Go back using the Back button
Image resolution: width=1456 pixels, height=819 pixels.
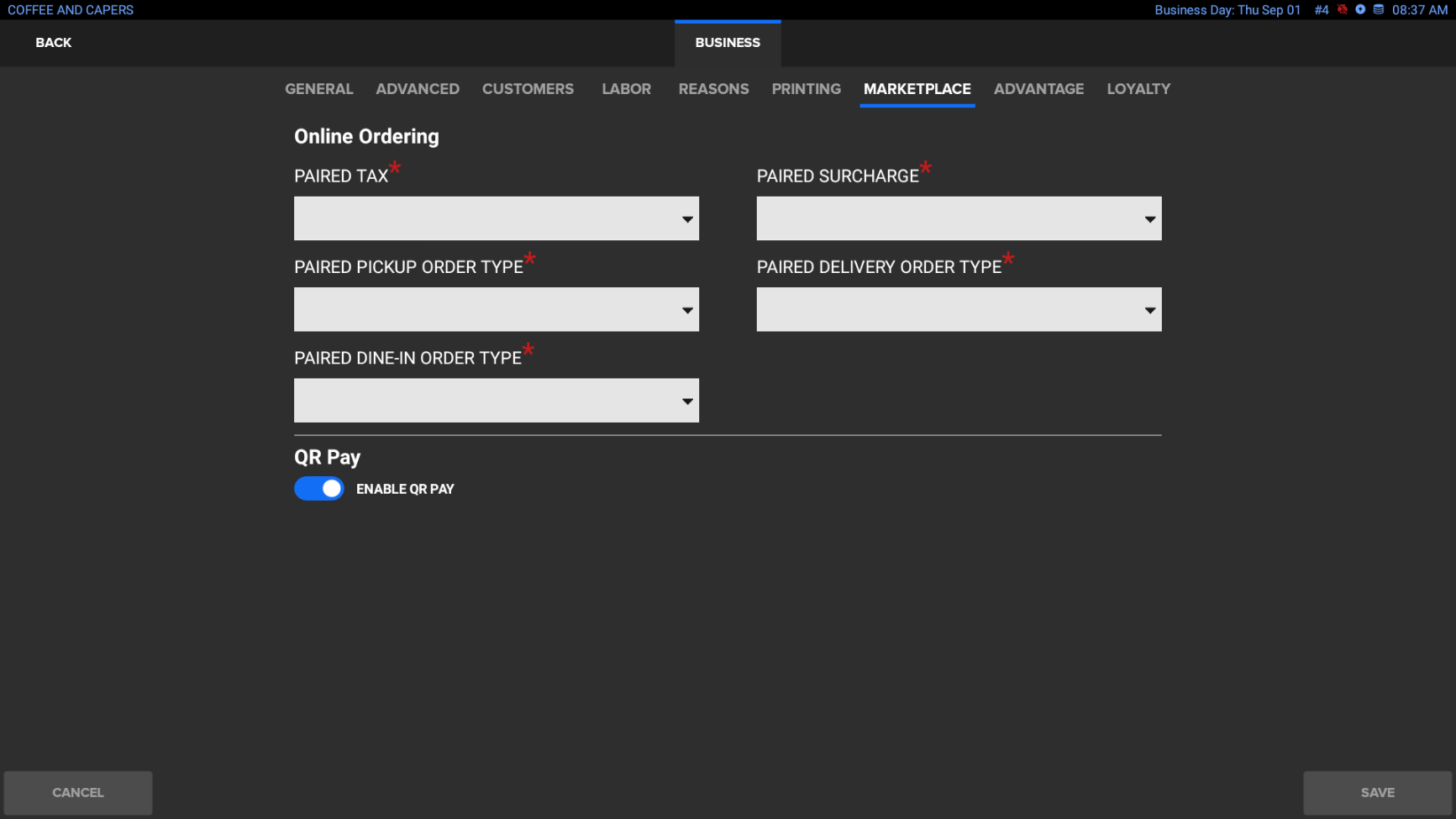click(x=54, y=43)
